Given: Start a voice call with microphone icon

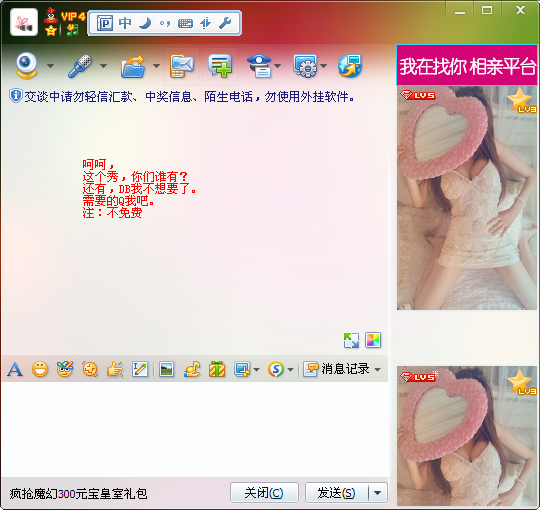Looking at the screenshot, I should coord(80,65).
